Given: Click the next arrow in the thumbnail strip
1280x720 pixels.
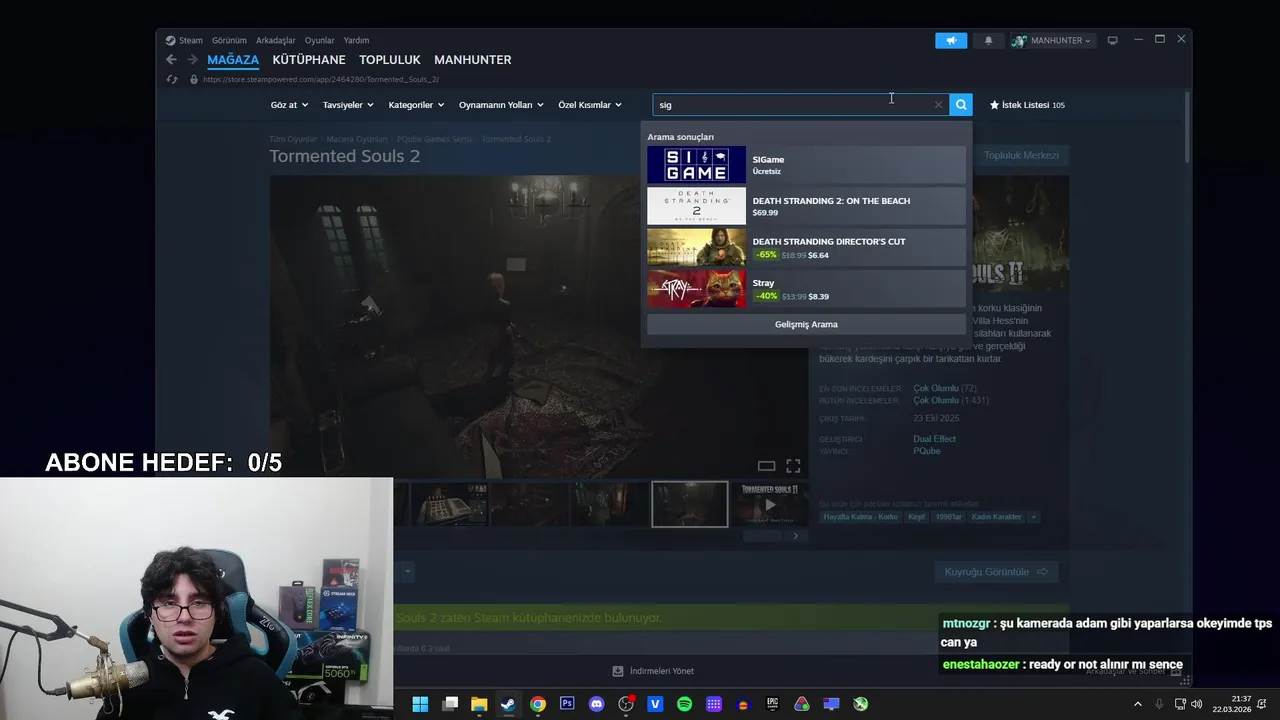Looking at the screenshot, I should [x=795, y=536].
